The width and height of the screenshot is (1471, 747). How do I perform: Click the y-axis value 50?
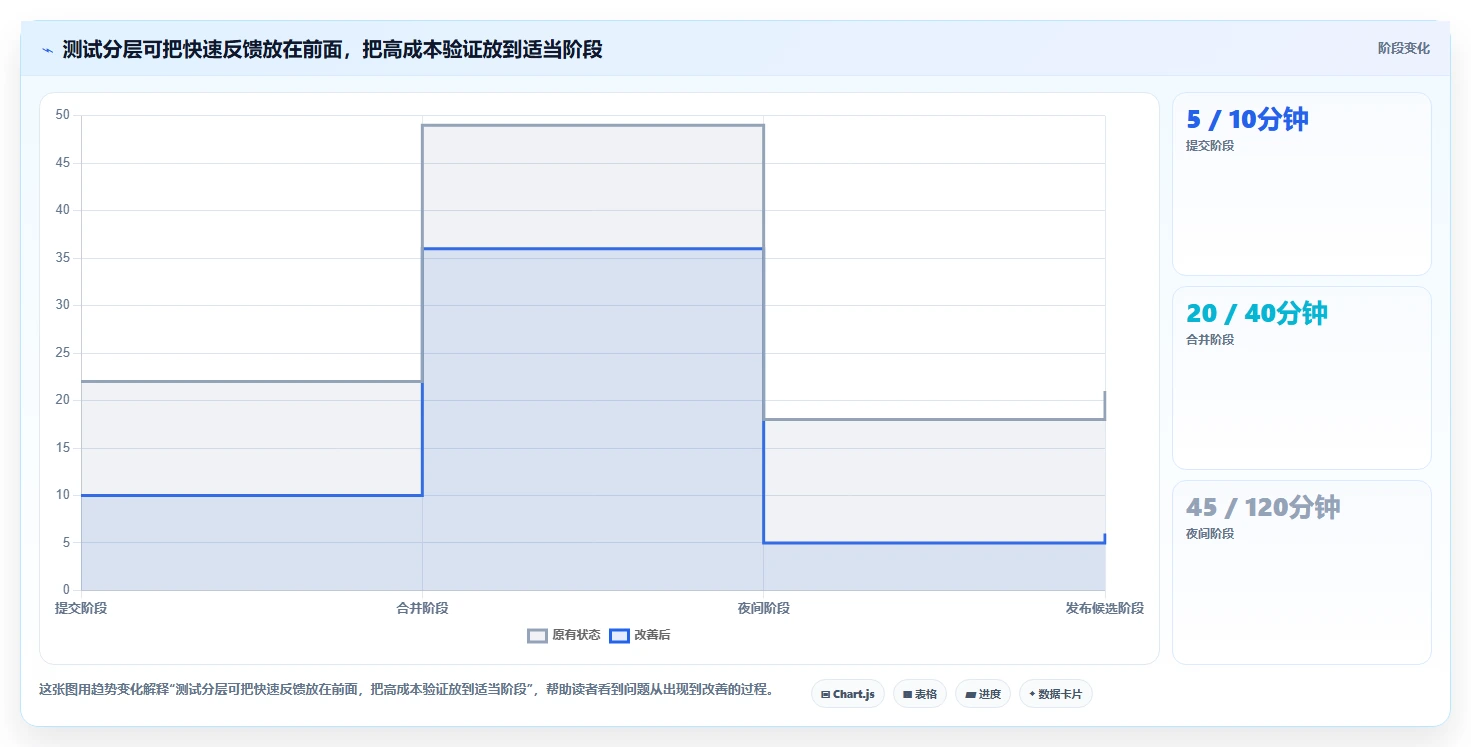(63, 115)
